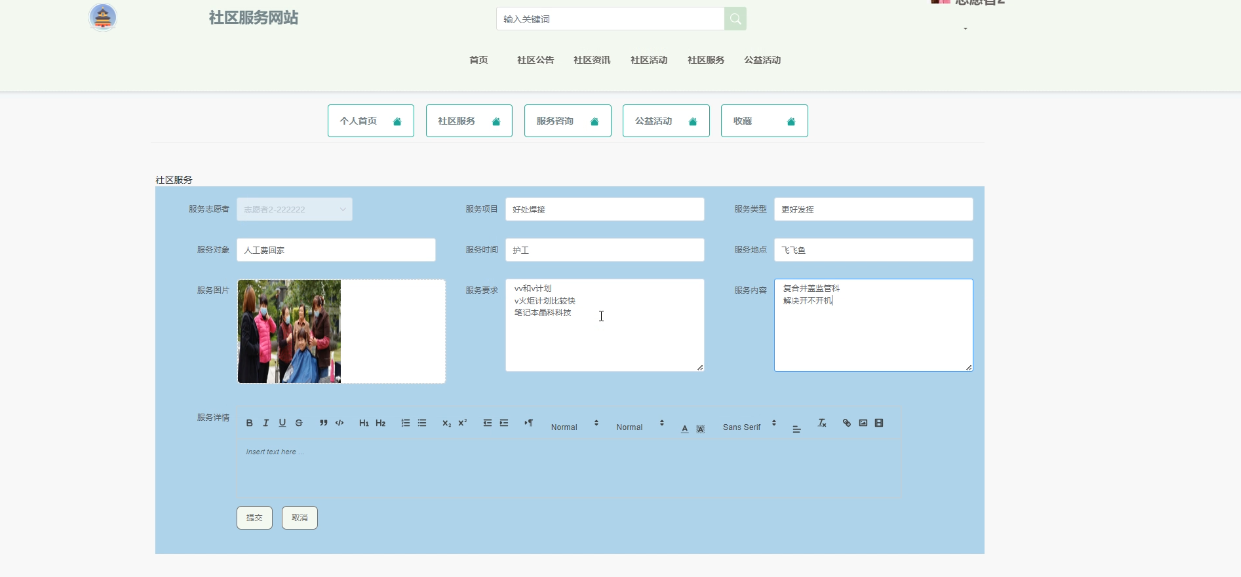
Task: Click the 服务类型 input field
Action: 874,209
